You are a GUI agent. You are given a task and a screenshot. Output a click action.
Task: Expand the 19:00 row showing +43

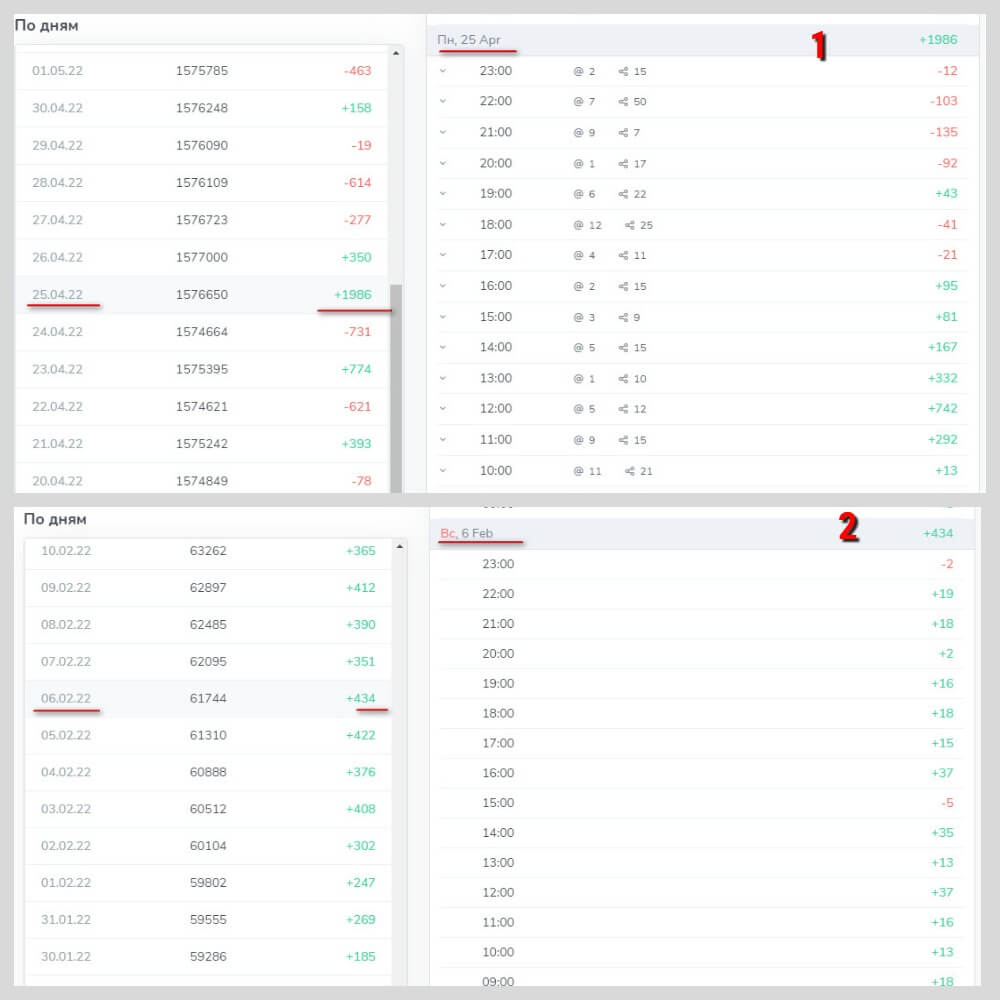click(443, 194)
